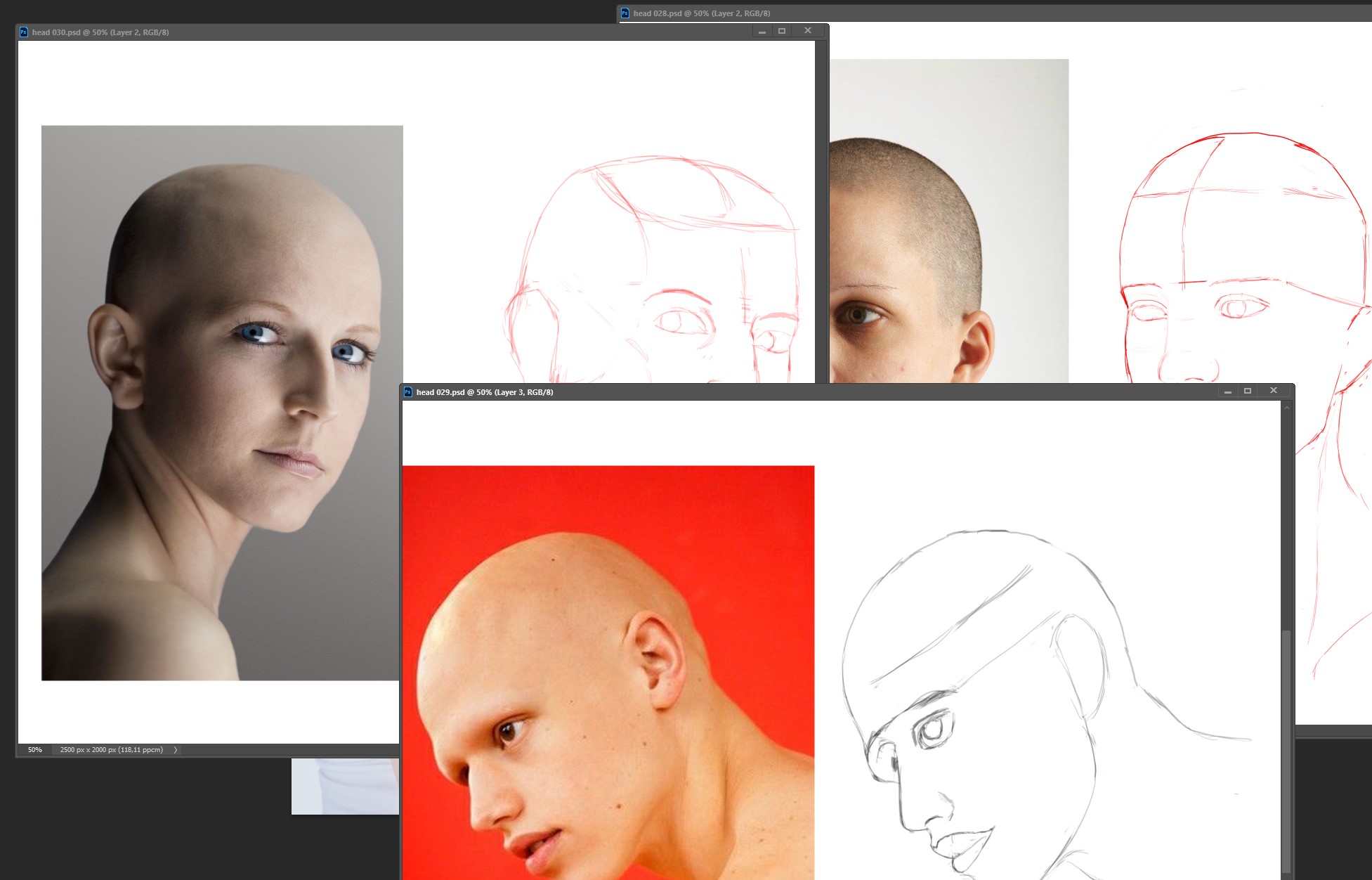
Task: Activate the head 030.psd window title
Action: [x=100, y=32]
